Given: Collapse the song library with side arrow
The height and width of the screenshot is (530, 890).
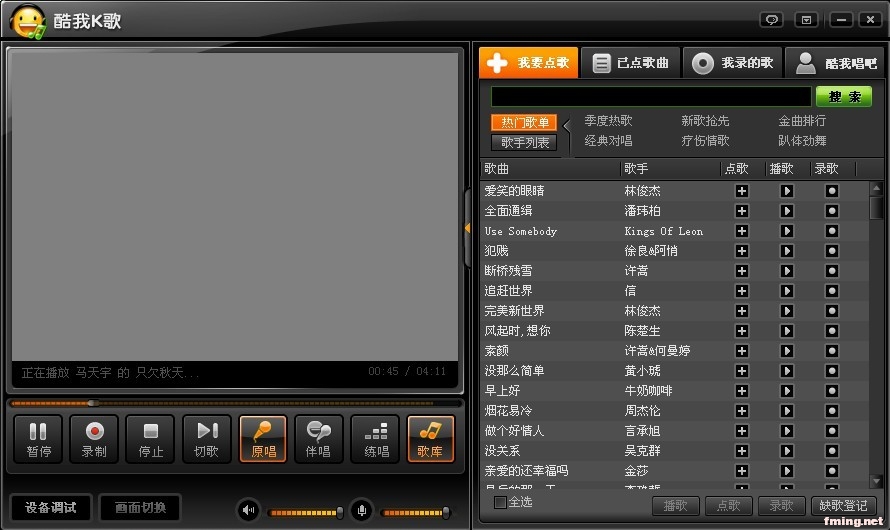Looking at the screenshot, I should [467, 228].
